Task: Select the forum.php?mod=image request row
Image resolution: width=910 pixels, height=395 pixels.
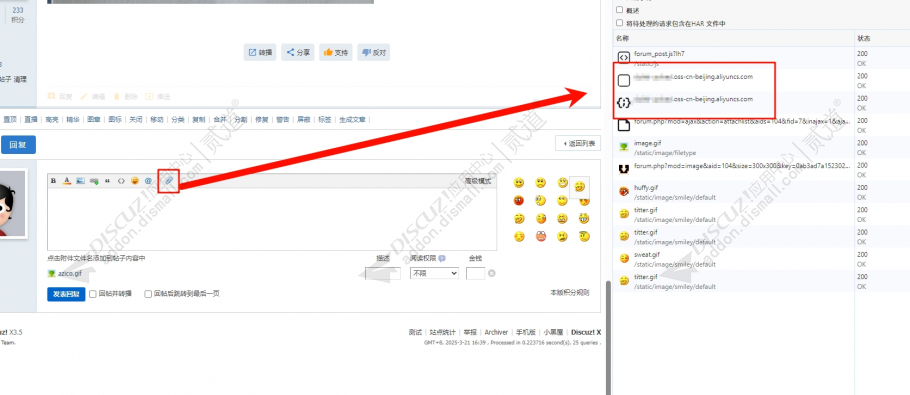Action: tap(761, 169)
